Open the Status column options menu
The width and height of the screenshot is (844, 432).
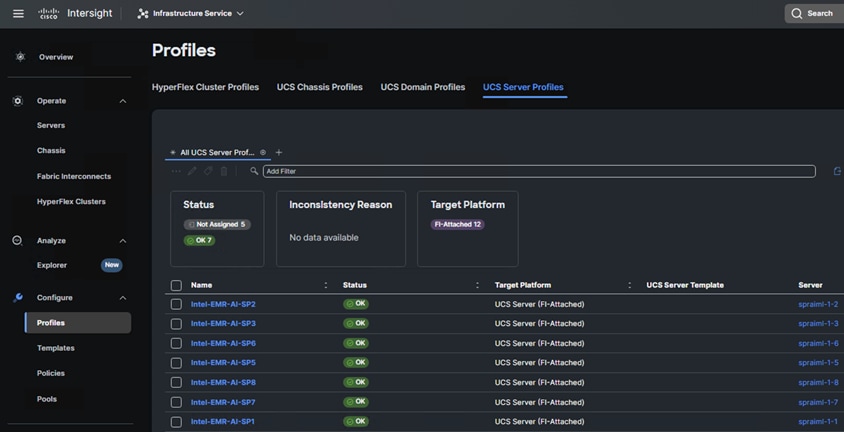coord(477,285)
